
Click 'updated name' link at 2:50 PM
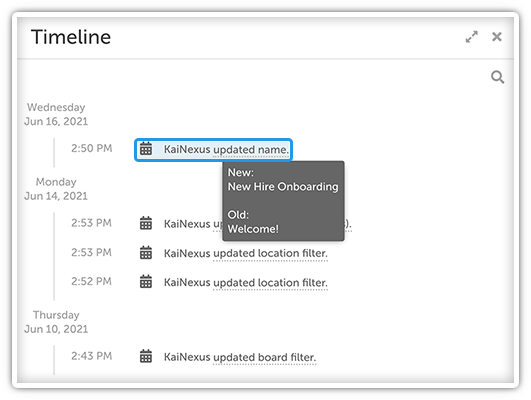pos(251,149)
